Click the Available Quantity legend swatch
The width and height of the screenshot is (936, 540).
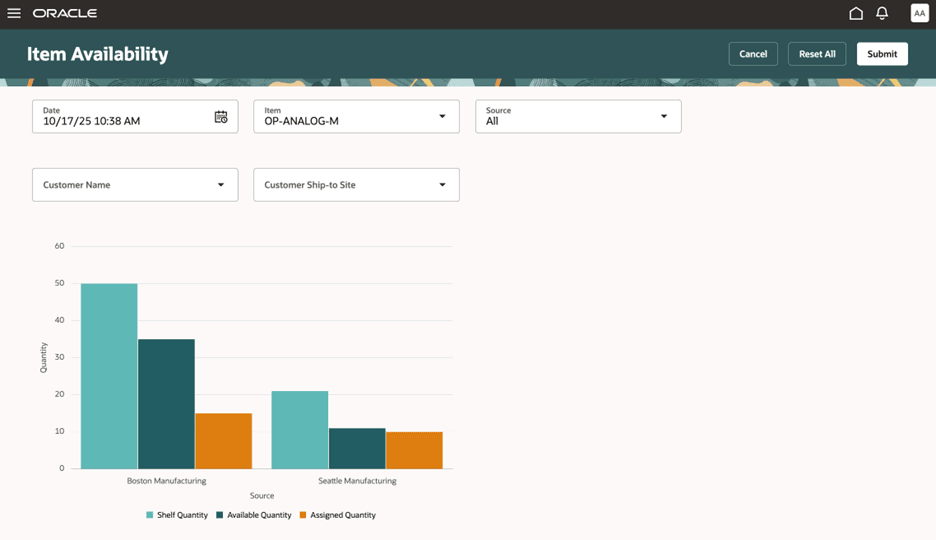(x=220, y=515)
